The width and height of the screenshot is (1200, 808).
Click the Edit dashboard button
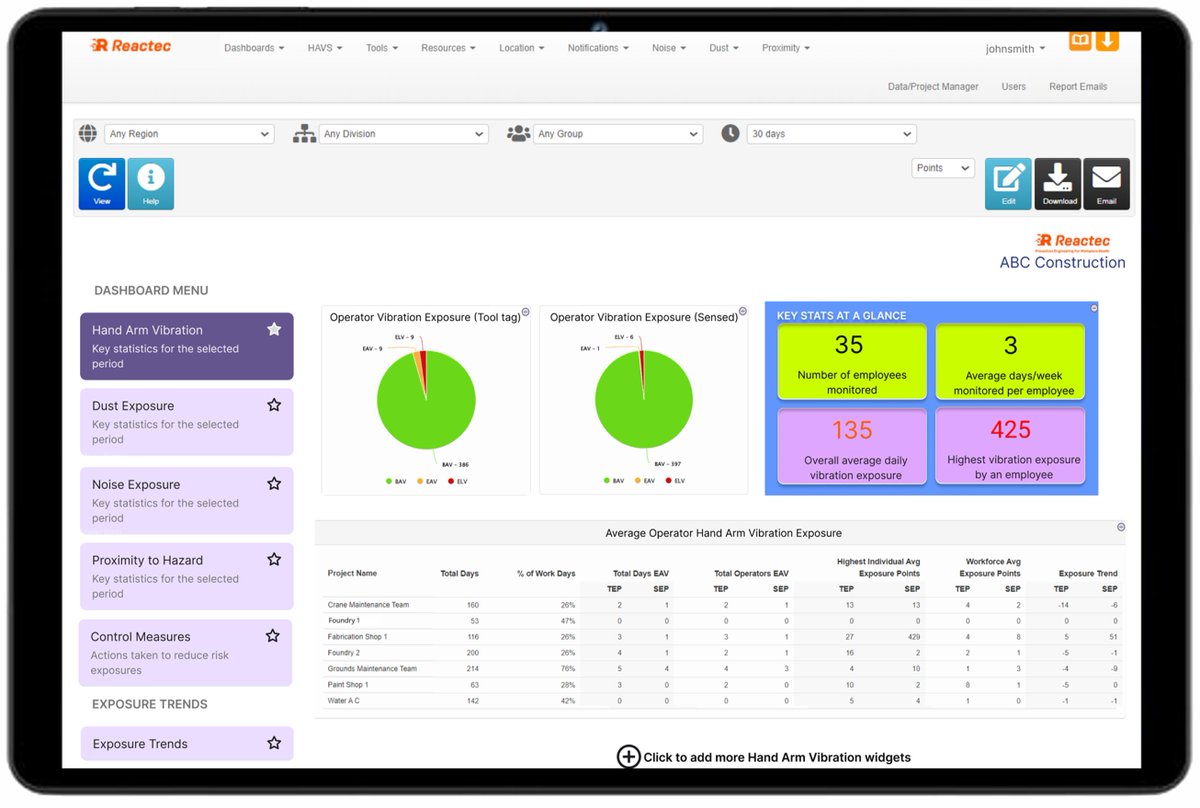(1008, 184)
